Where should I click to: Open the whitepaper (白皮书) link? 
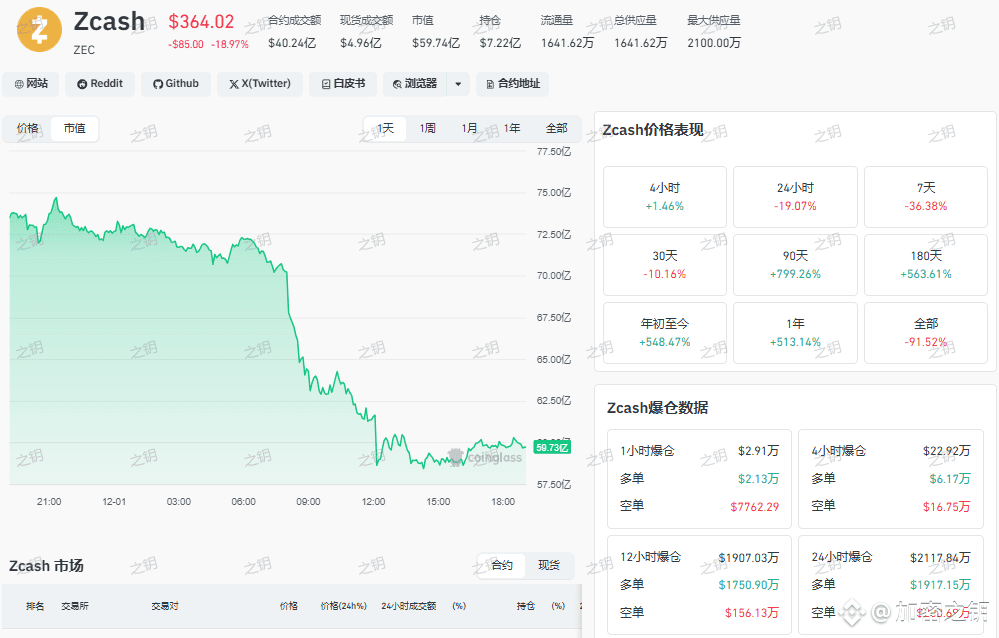click(x=343, y=83)
